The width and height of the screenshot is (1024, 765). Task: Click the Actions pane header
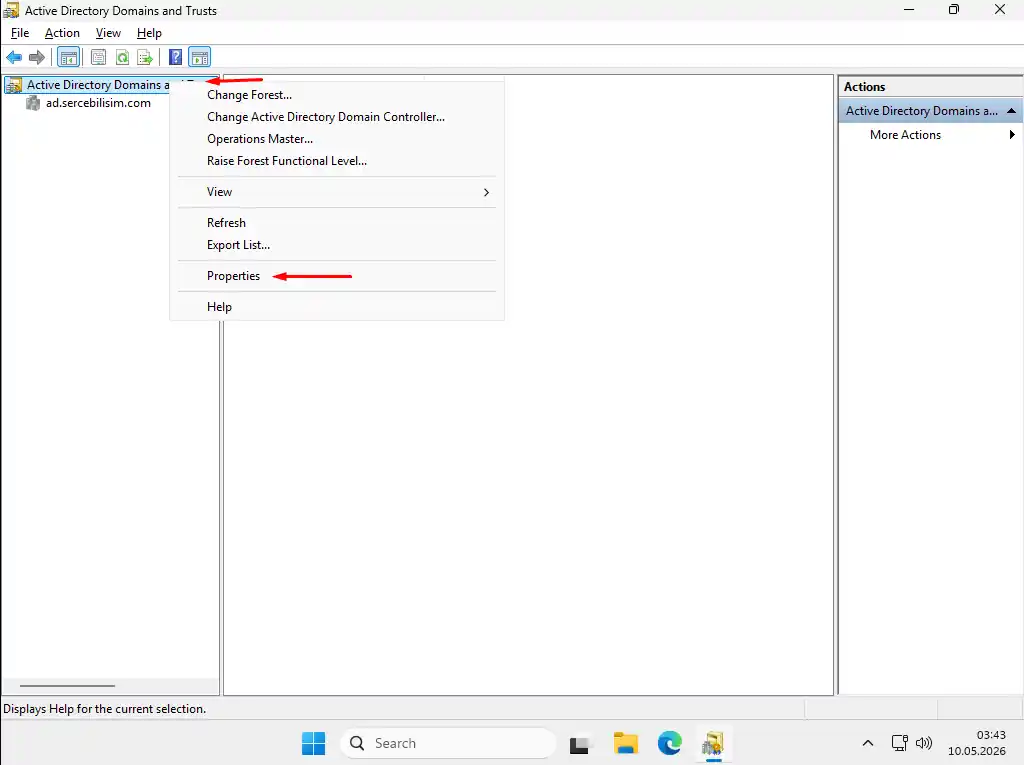930,87
